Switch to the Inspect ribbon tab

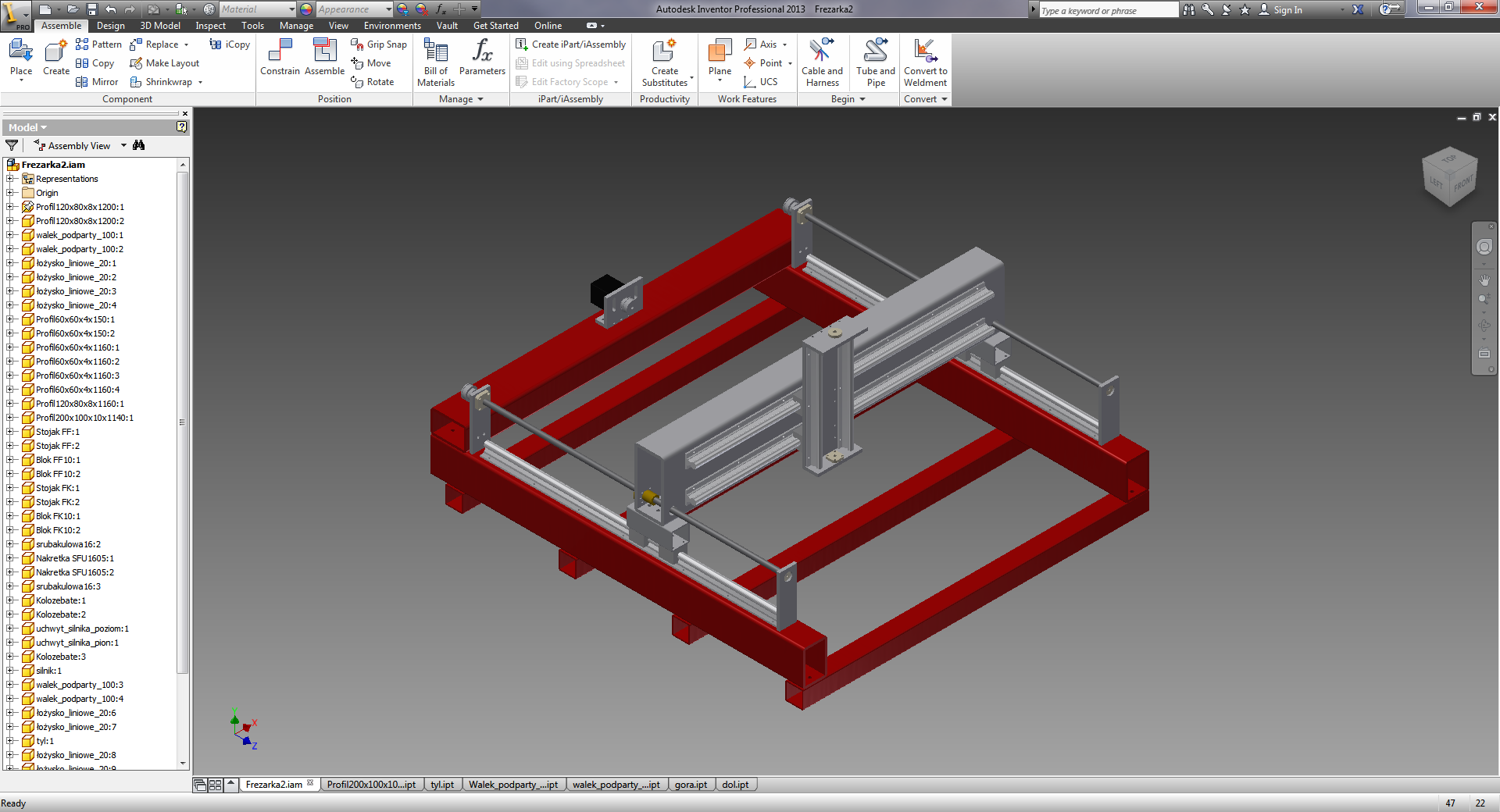click(x=210, y=26)
